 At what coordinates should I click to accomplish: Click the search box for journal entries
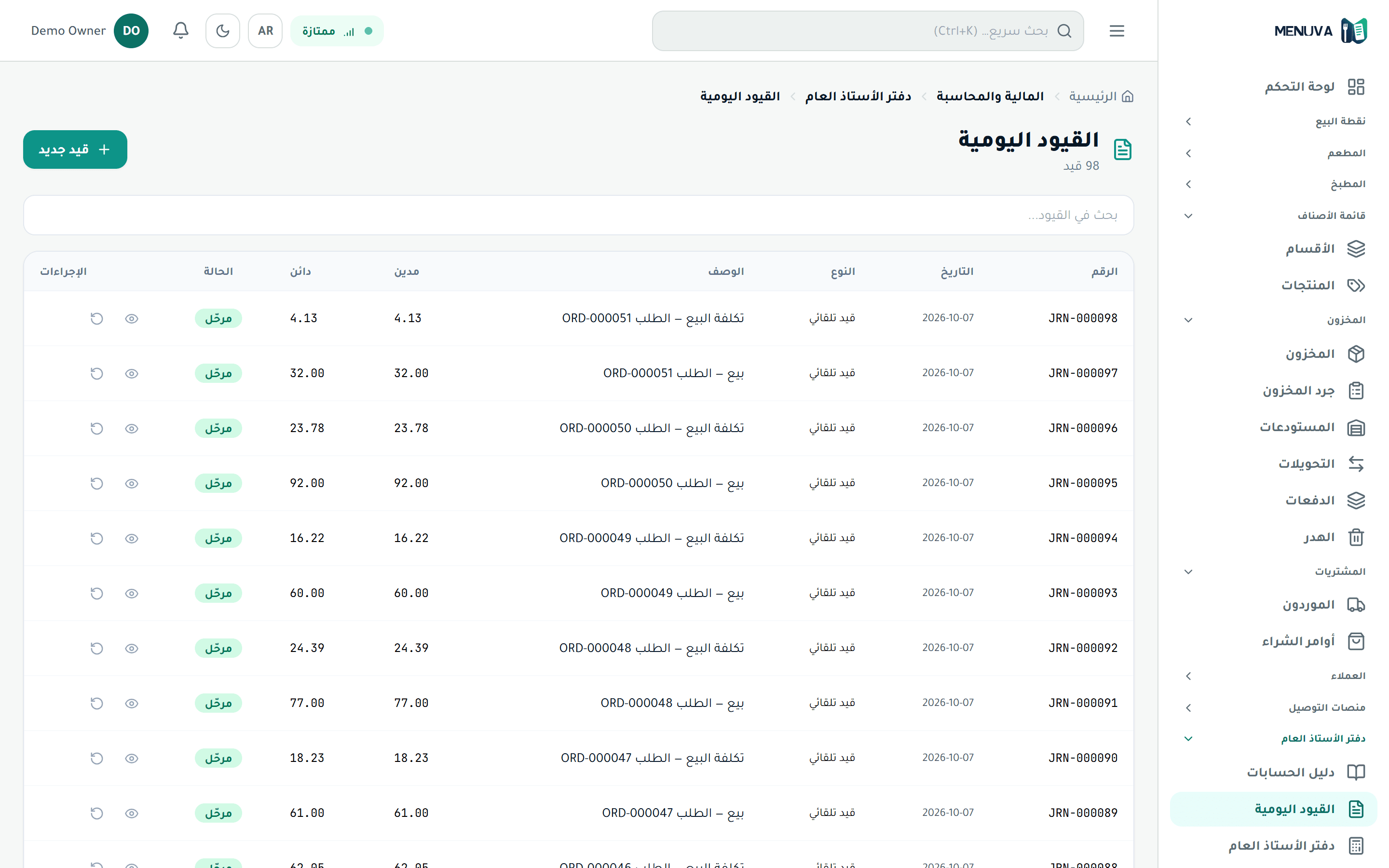[579, 215]
